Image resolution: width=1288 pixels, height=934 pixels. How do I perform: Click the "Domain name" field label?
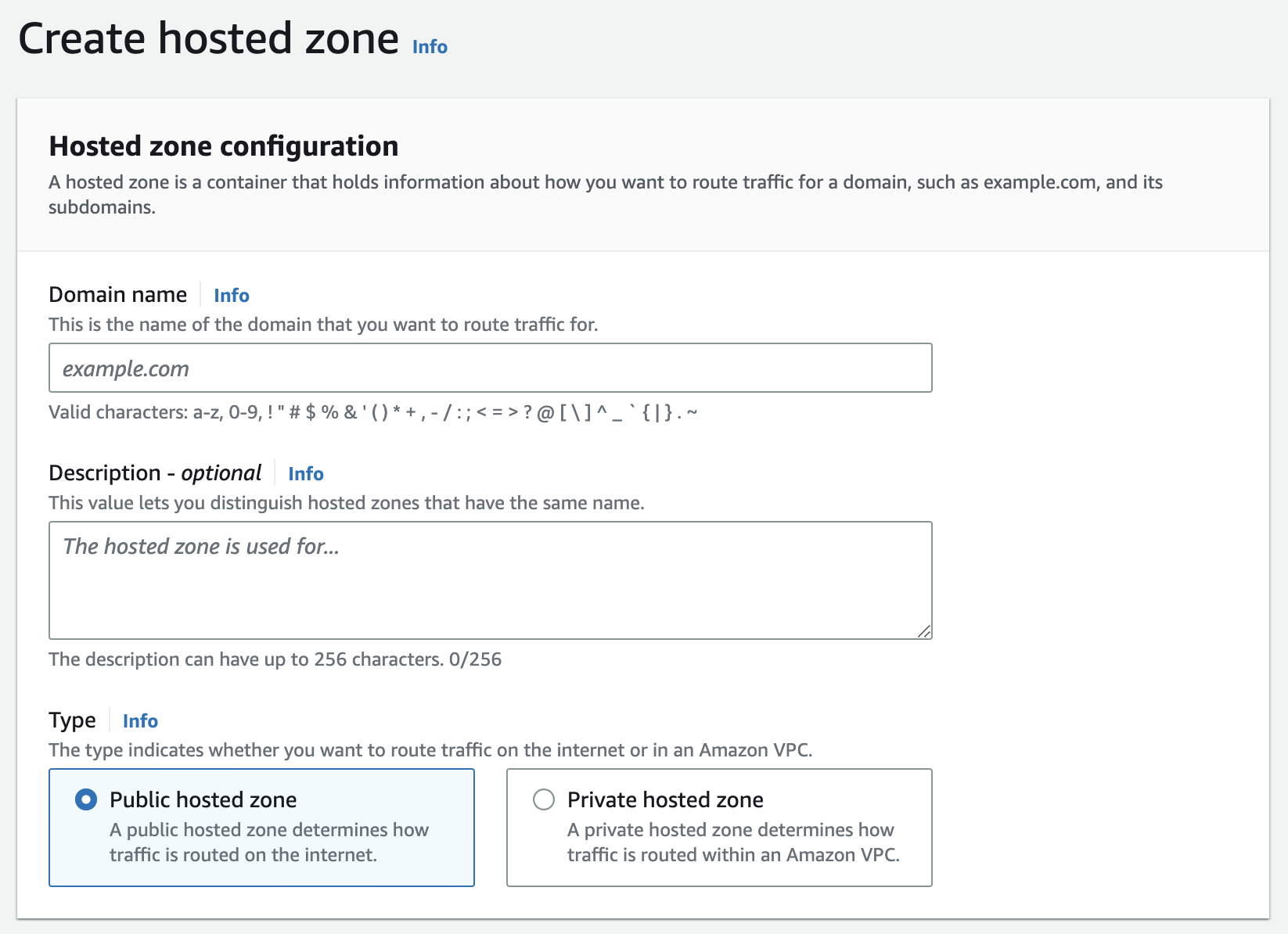(118, 295)
